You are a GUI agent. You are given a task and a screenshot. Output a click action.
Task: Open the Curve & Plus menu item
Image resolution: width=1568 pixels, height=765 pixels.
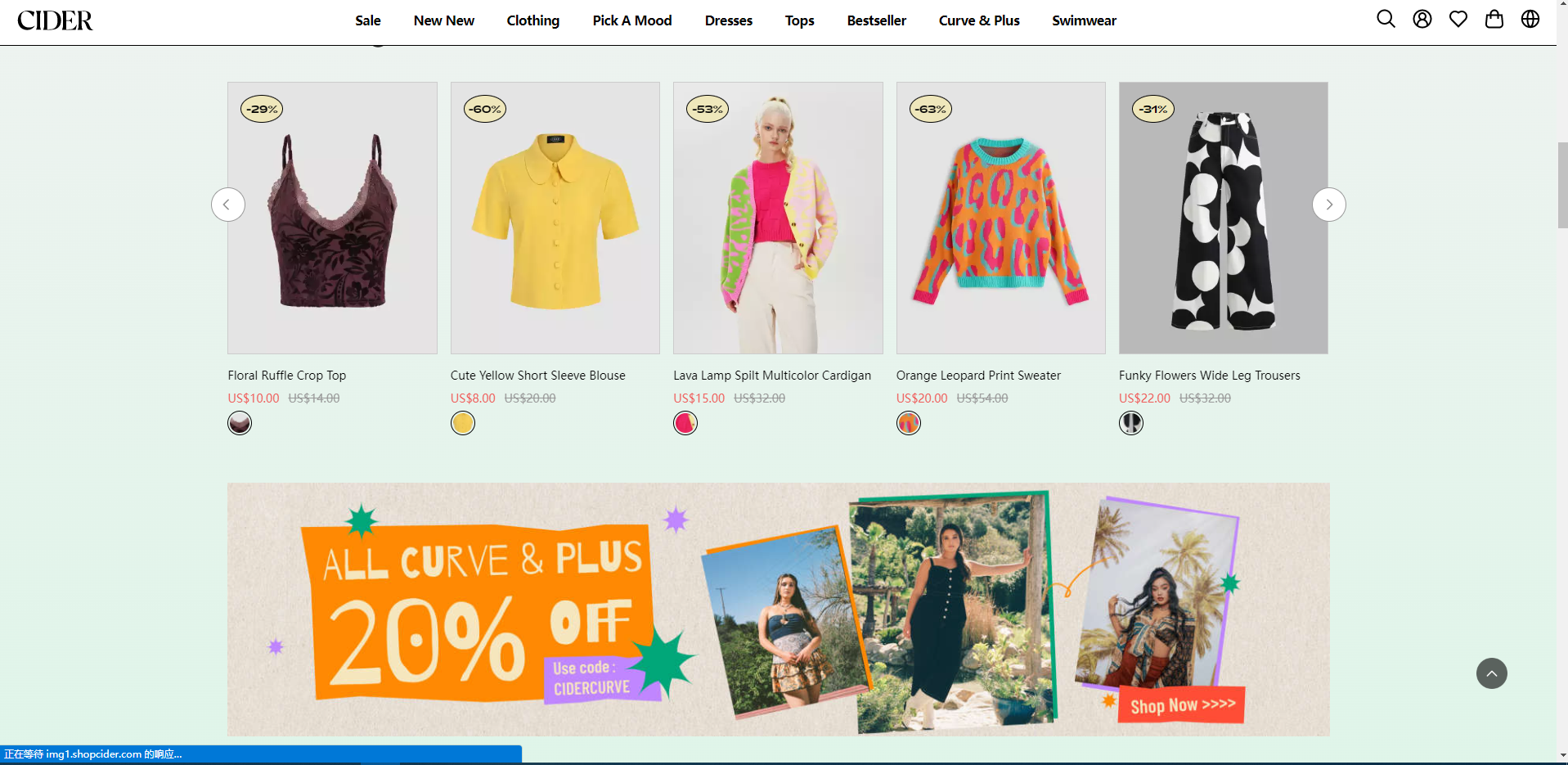[979, 20]
